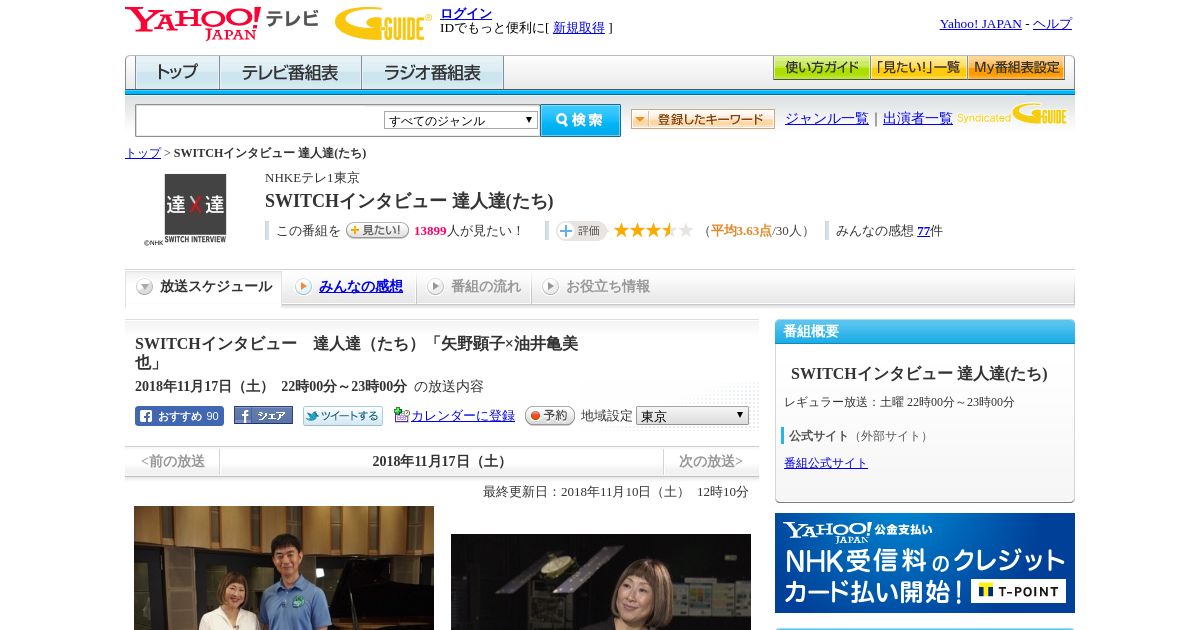
Task: Open My番組表設定
Action: 1016,68
